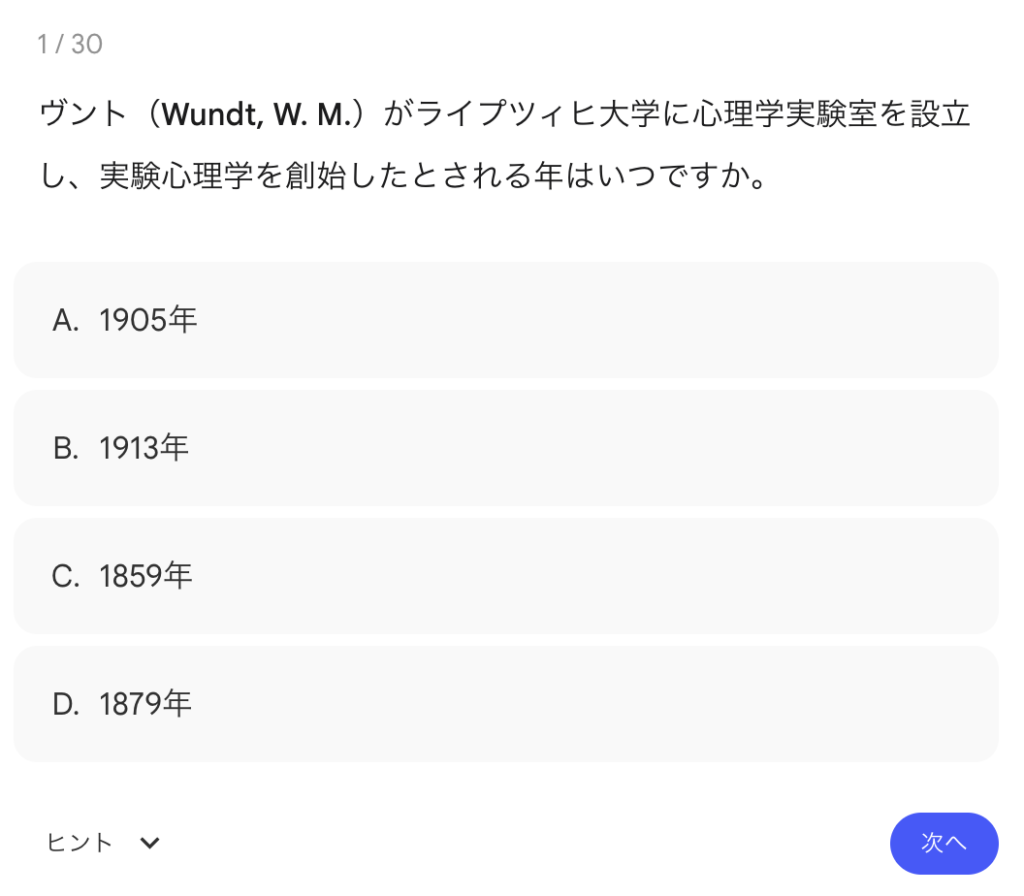Screen dimensions: 1024x896
Task: Click the 1 / 30 progress counter
Action: 70,44
